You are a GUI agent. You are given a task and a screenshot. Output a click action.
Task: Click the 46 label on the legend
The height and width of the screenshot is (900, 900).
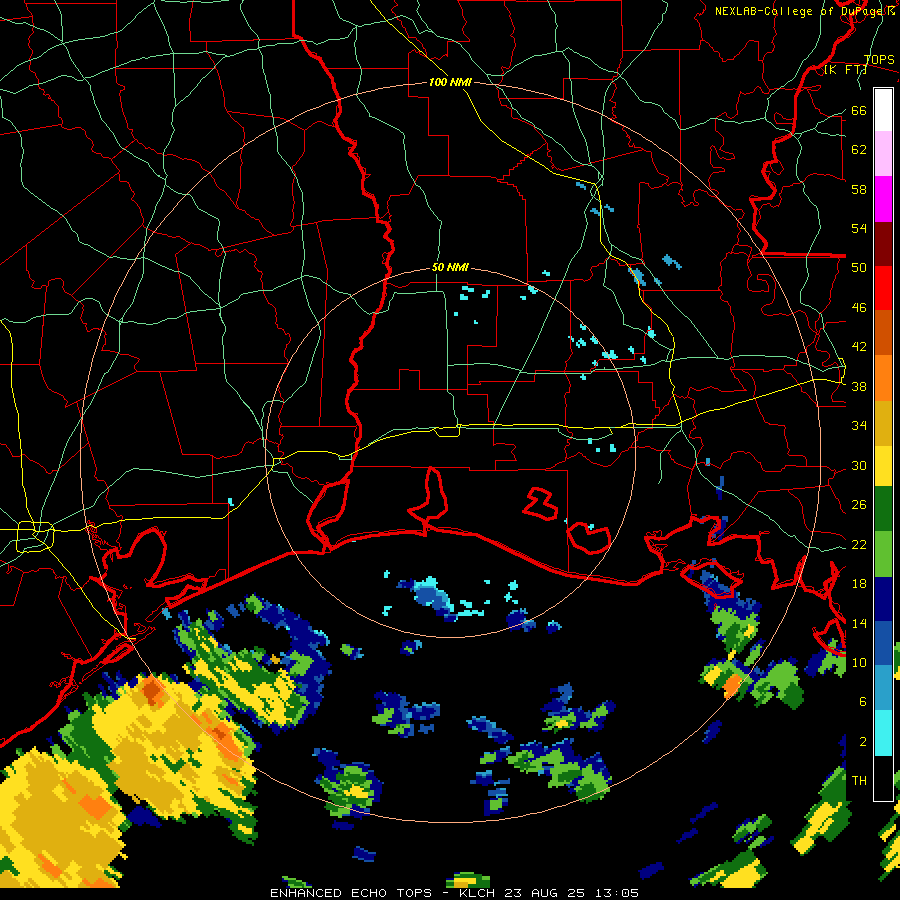coord(859,308)
